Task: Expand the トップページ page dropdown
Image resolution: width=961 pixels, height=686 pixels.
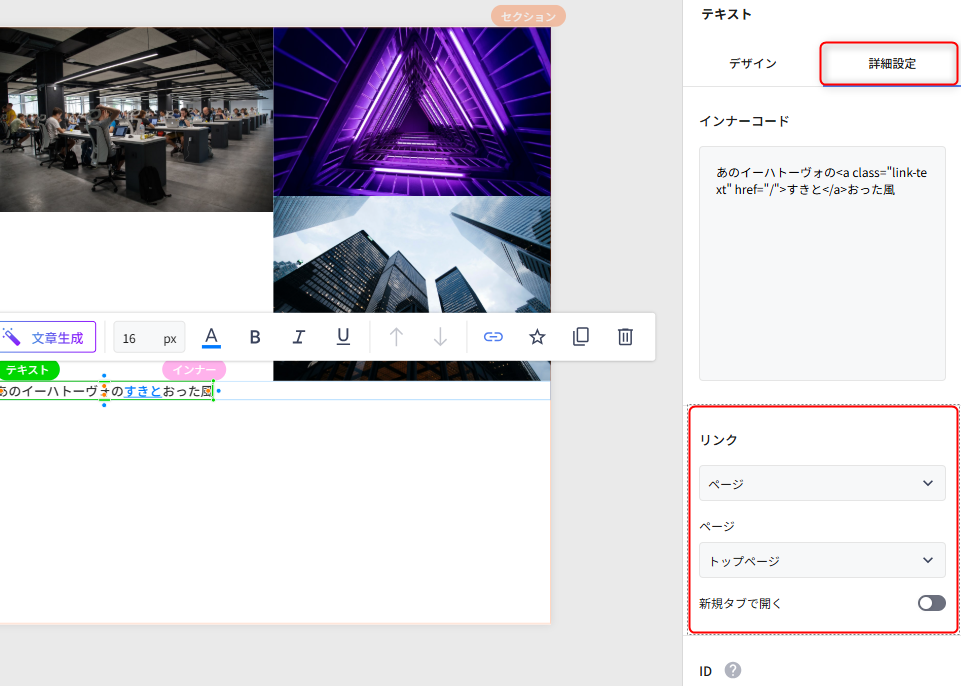Action: pyautogui.click(x=822, y=560)
